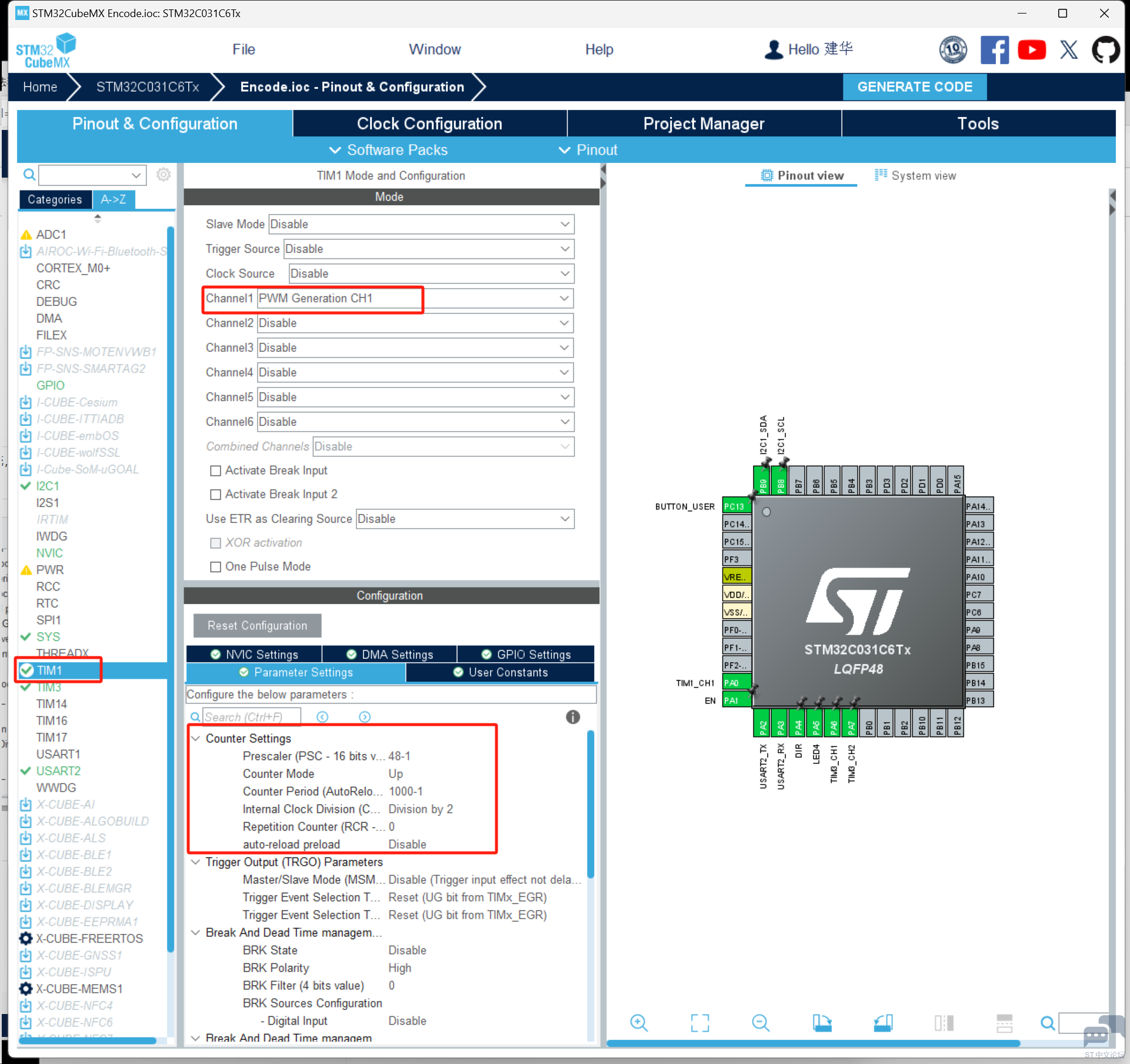1130x1064 pixels.
Task: Open the YouTube icon link
Action: tap(1032, 49)
